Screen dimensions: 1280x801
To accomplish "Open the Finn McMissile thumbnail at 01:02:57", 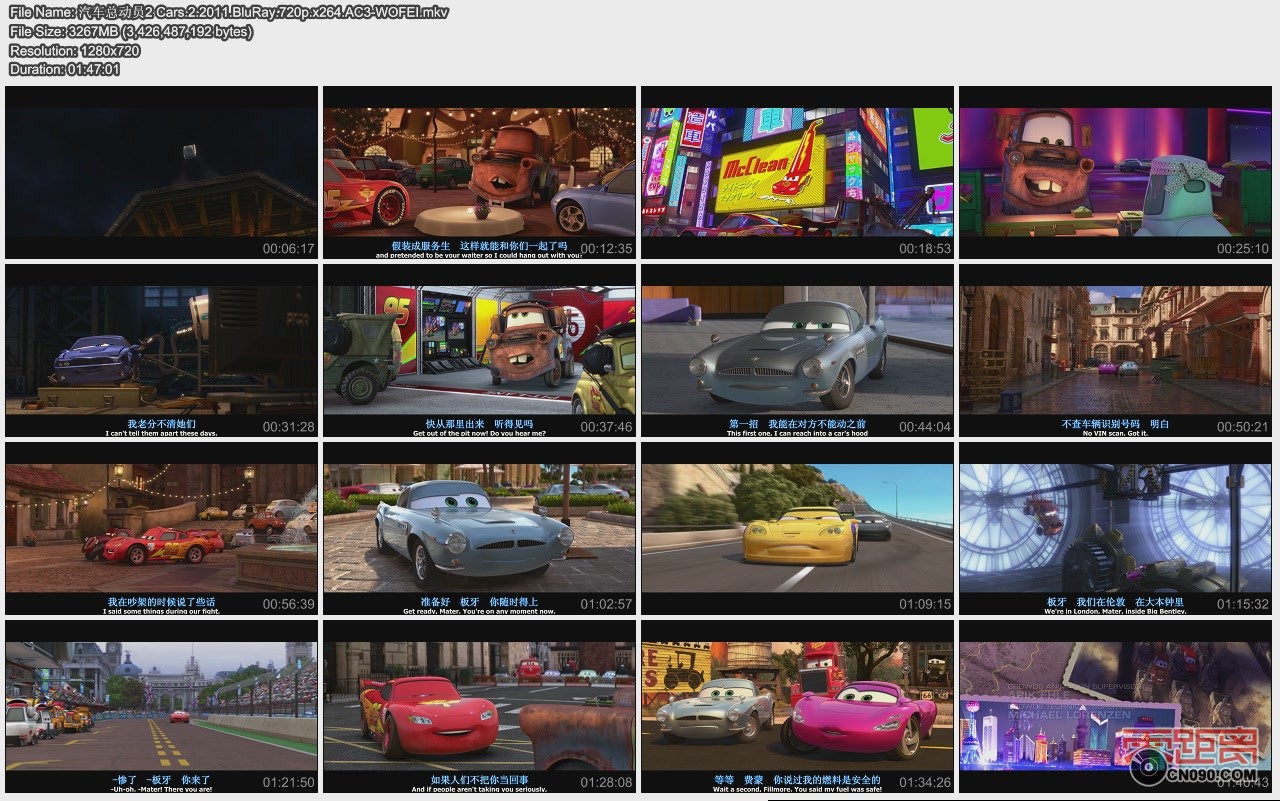I will pos(479,528).
